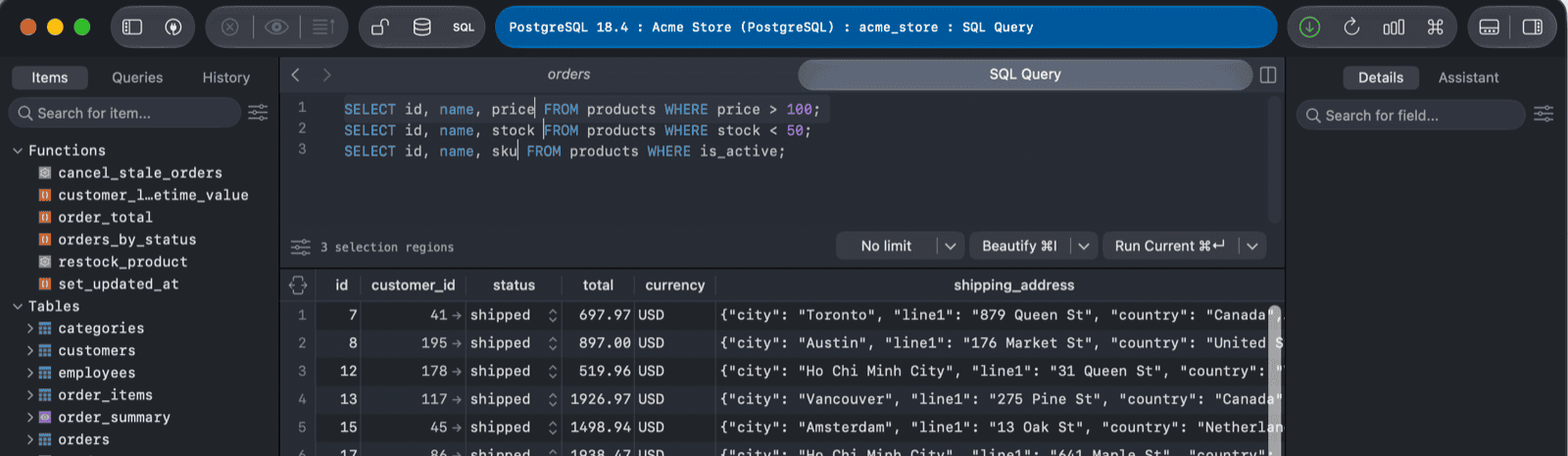Expand the order_summary view

(30, 418)
